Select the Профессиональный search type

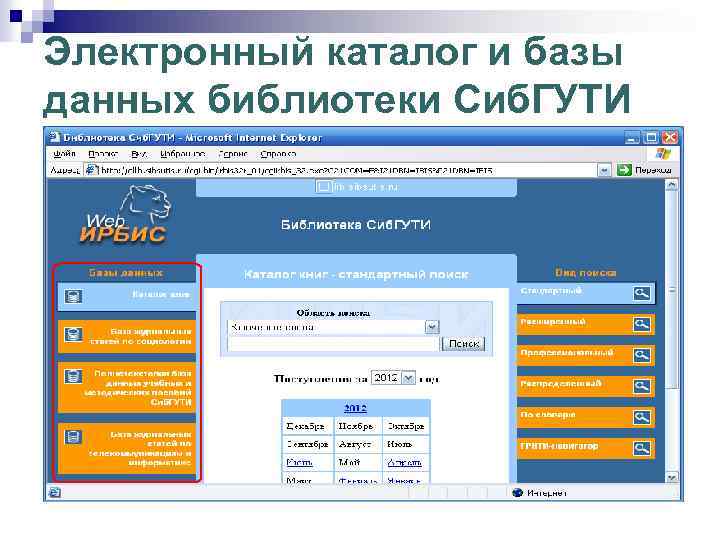(x=586, y=355)
